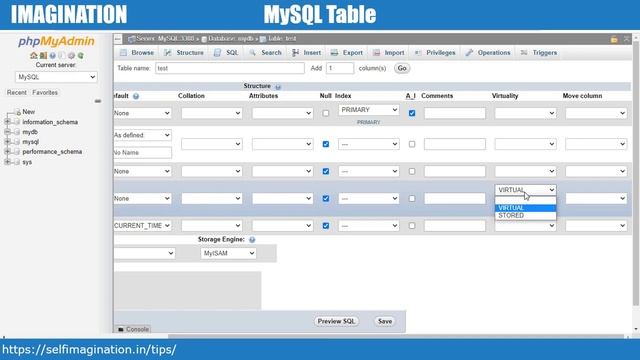640x360 pixels.
Task: Open the Import tab
Action: (x=389, y=53)
